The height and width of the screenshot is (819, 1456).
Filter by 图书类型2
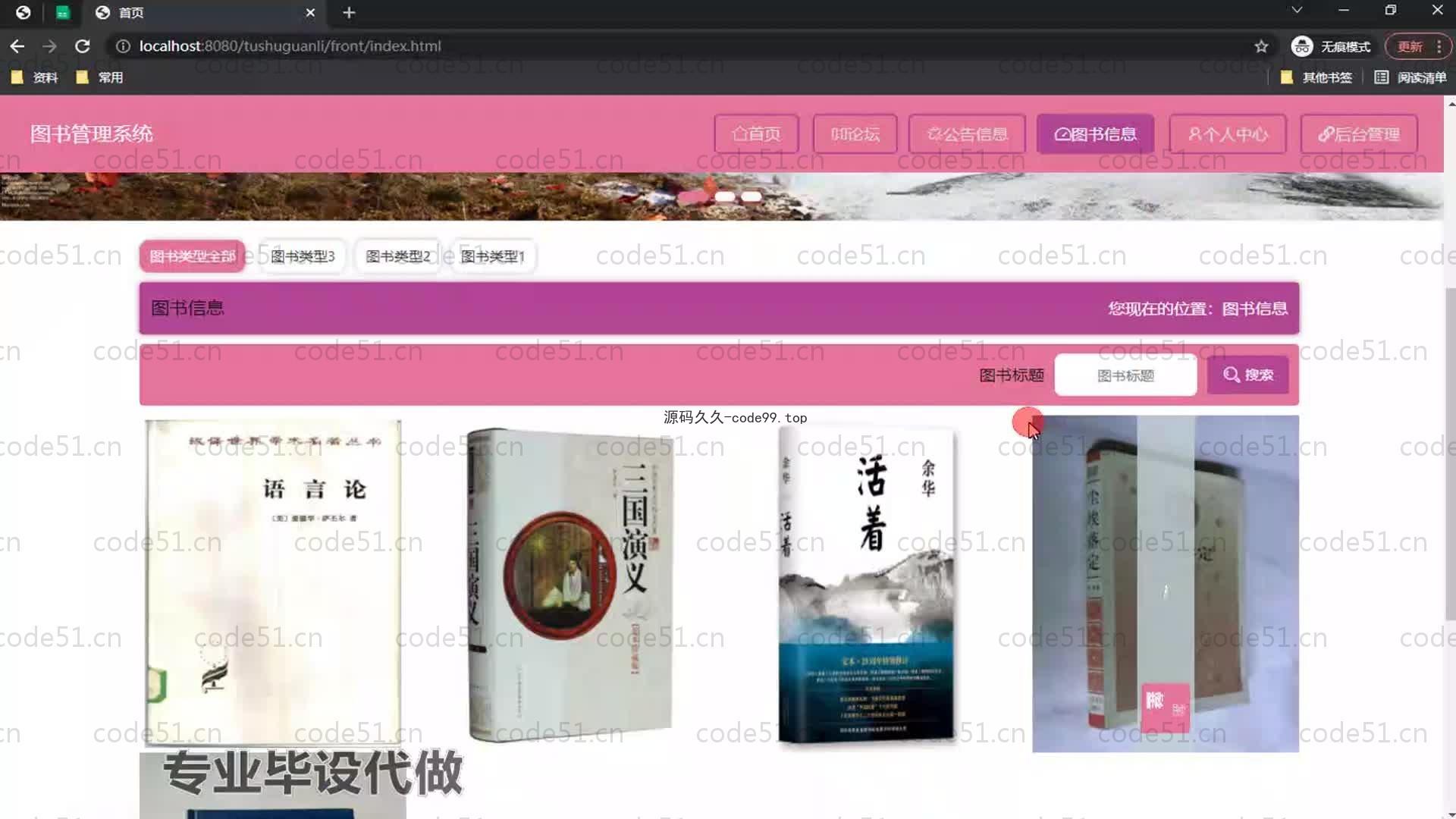pyautogui.click(x=398, y=256)
